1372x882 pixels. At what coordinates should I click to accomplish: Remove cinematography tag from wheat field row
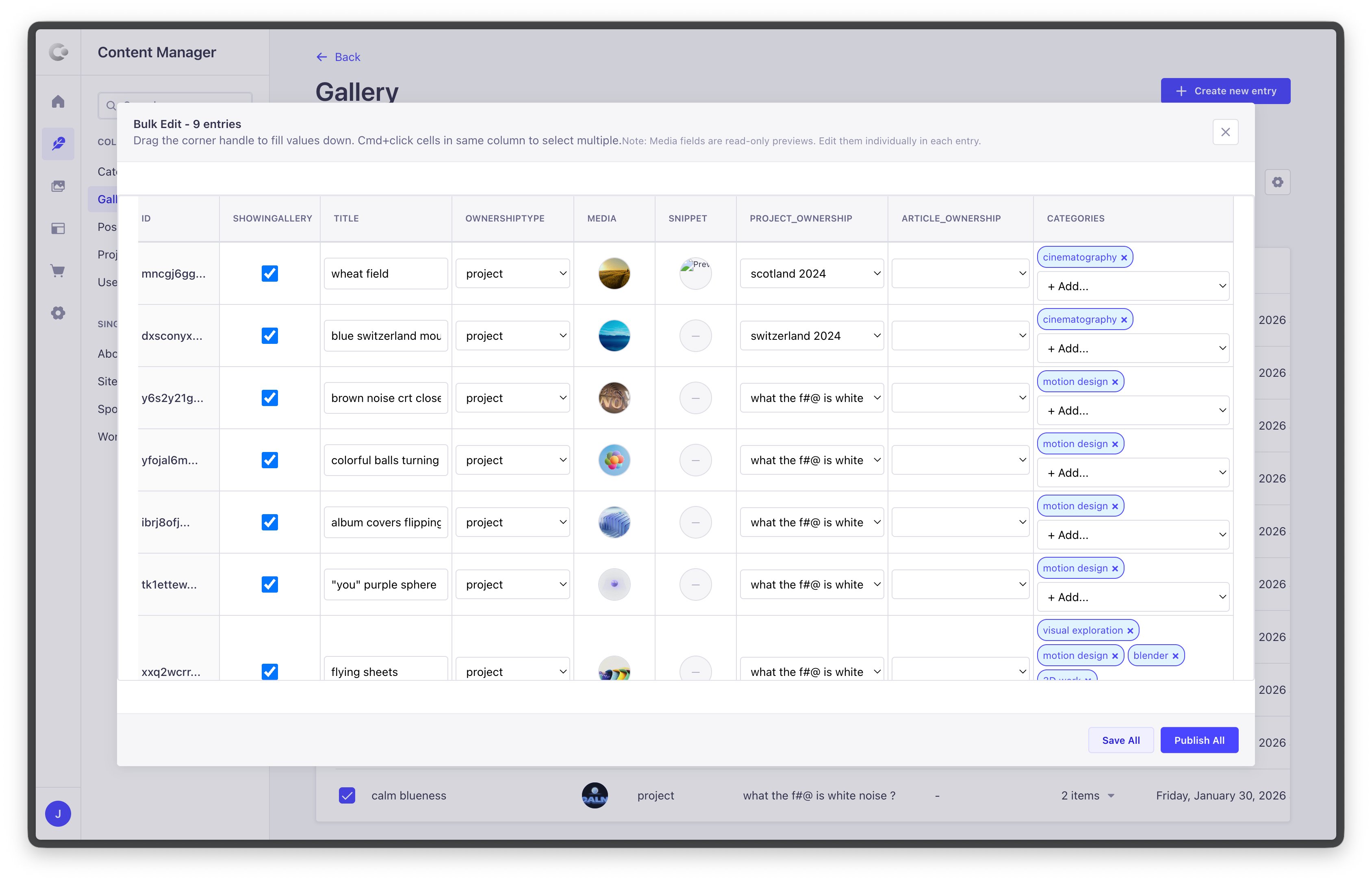1124,258
